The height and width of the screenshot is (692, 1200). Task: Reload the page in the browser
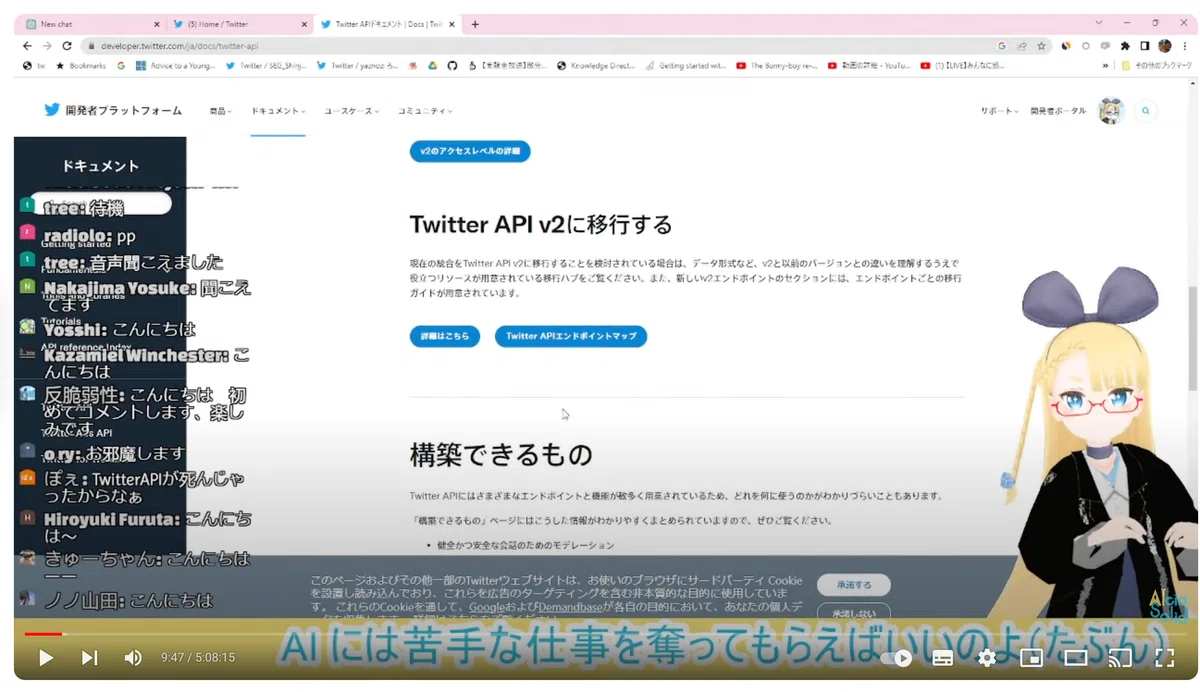[67, 46]
